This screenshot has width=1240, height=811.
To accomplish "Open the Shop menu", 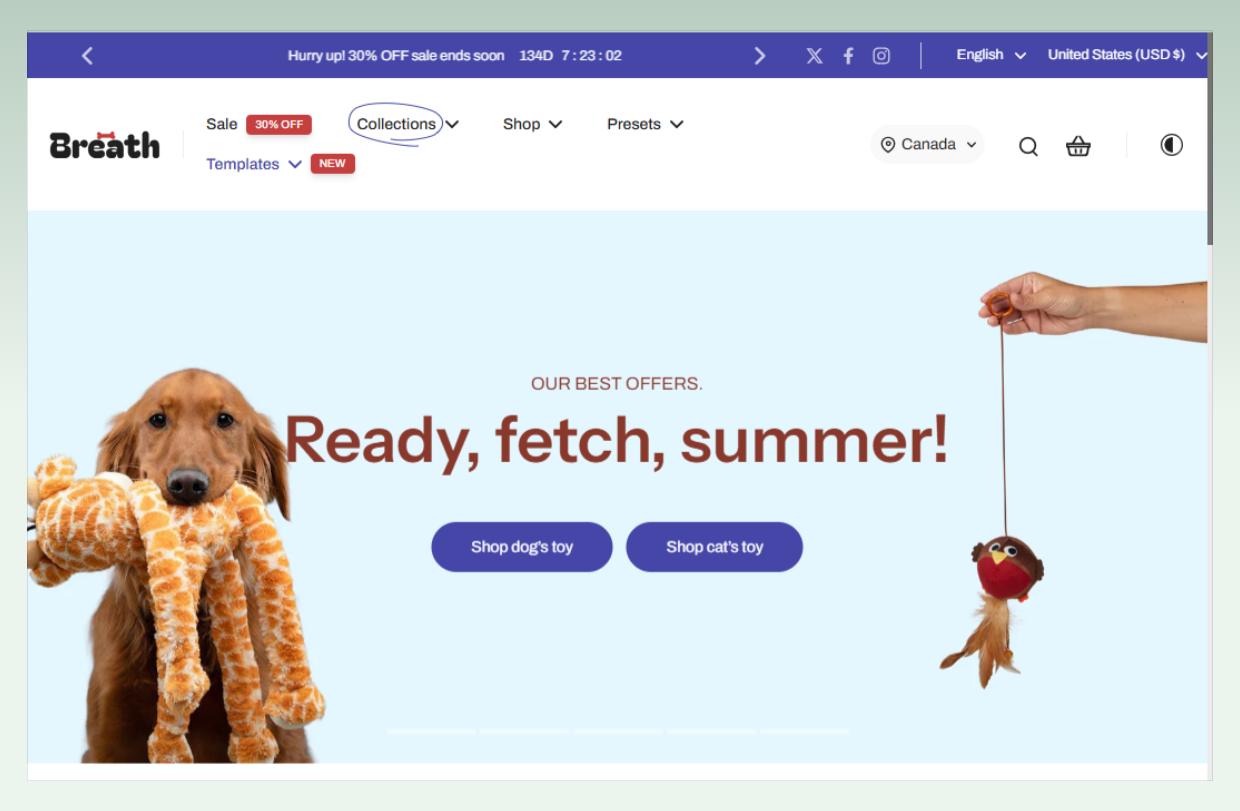I will [533, 124].
